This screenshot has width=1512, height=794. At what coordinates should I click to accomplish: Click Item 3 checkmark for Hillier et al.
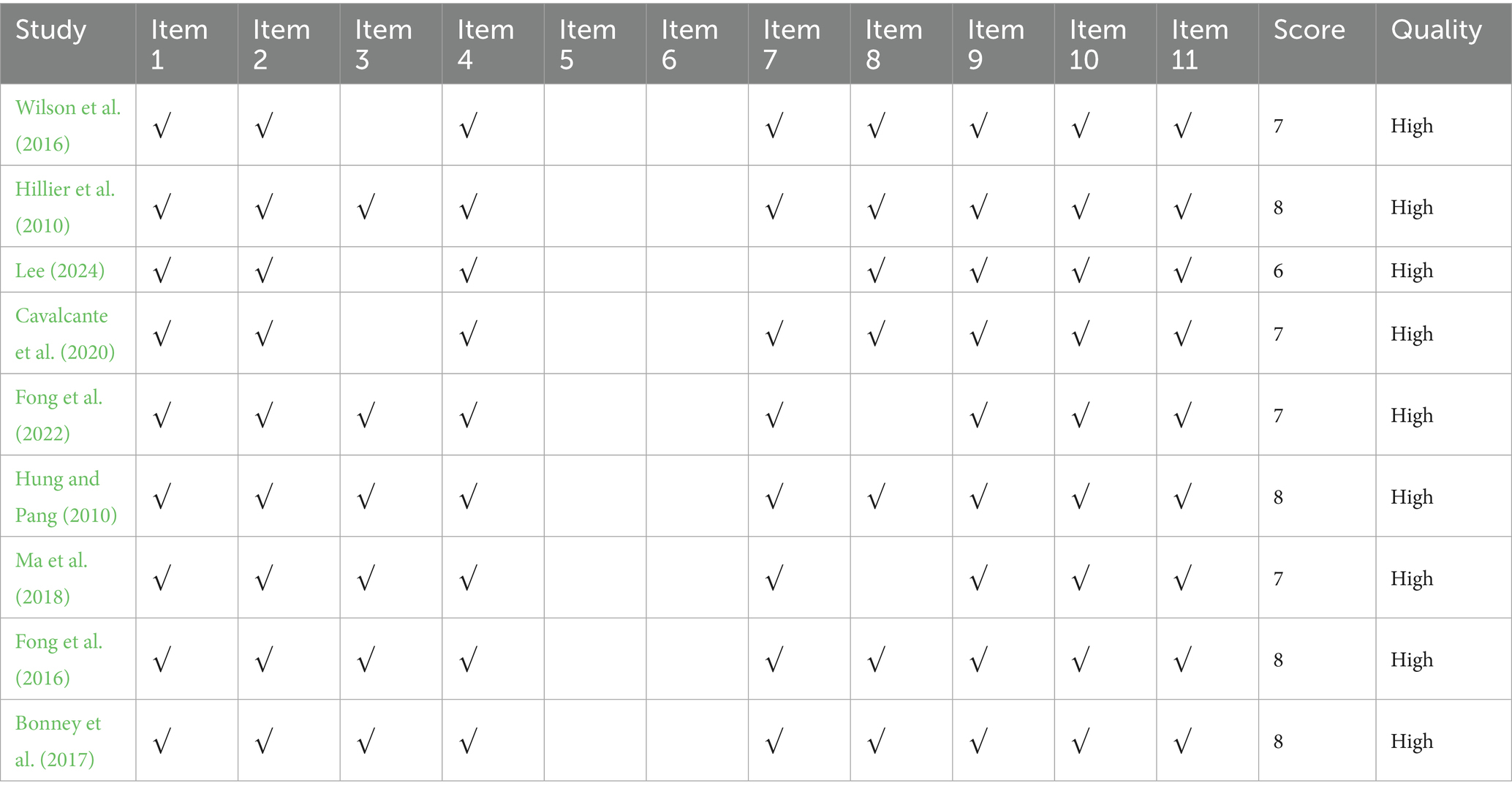point(366,208)
